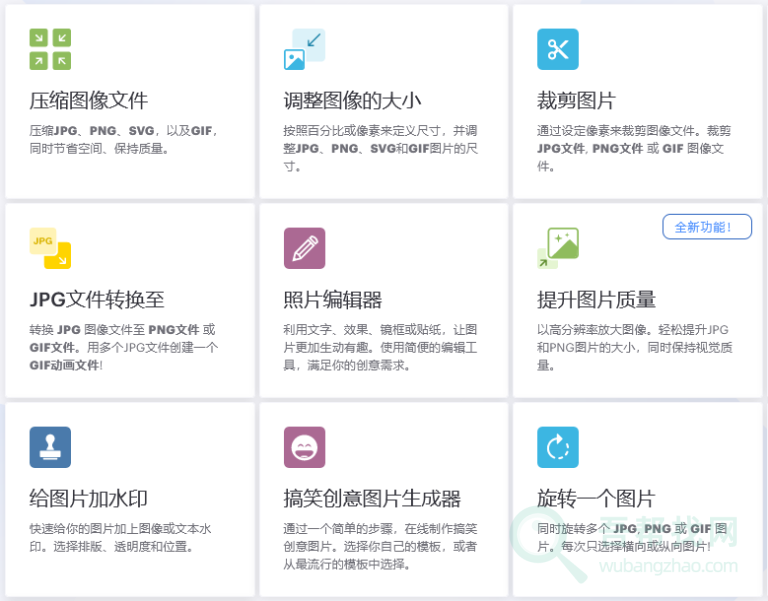Open the 压缩图像文件 heading
This screenshot has height=601, width=768.
pos(89,101)
